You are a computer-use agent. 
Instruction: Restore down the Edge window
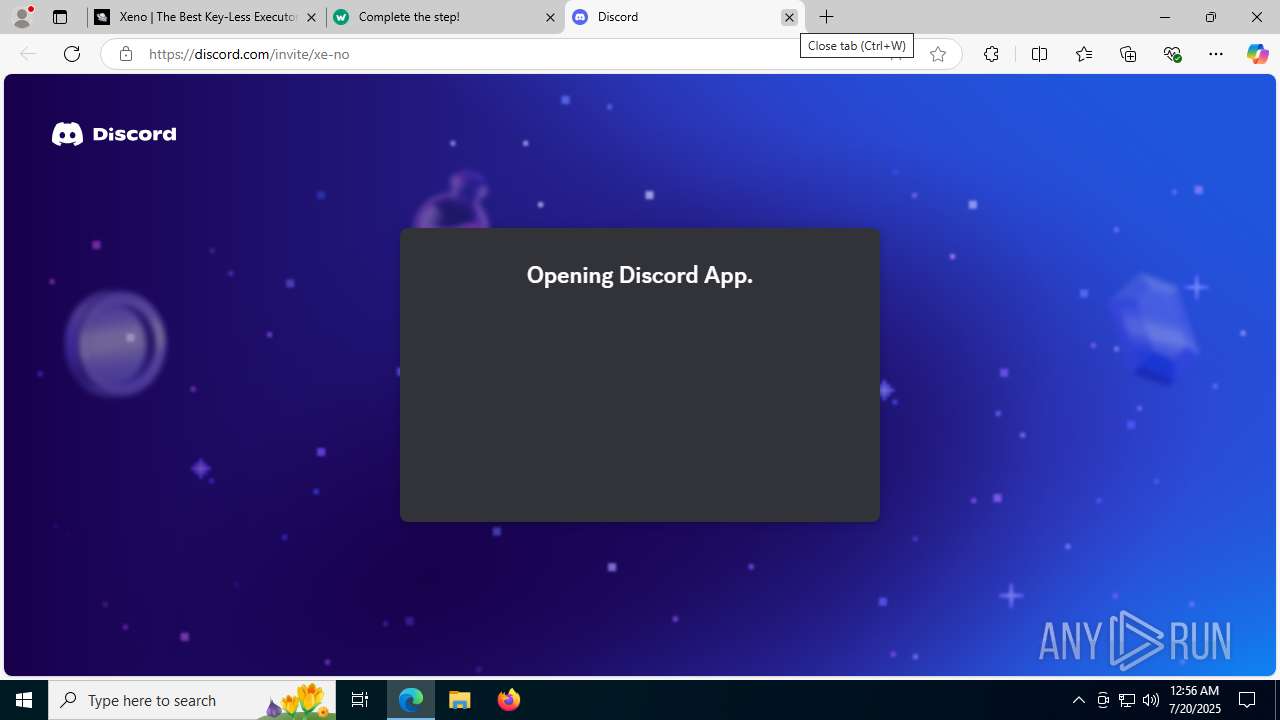coord(1211,17)
